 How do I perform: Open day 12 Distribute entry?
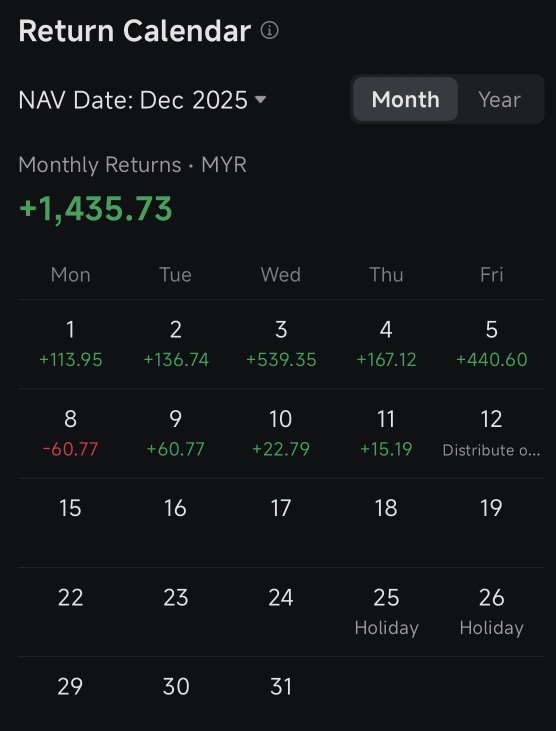click(492, 434)
